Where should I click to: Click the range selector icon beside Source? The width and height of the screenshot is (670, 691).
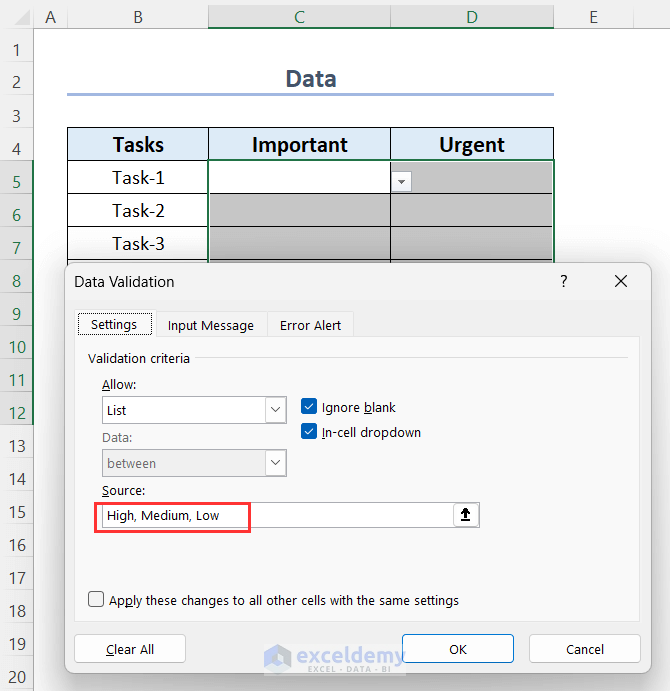pos(466,515)
